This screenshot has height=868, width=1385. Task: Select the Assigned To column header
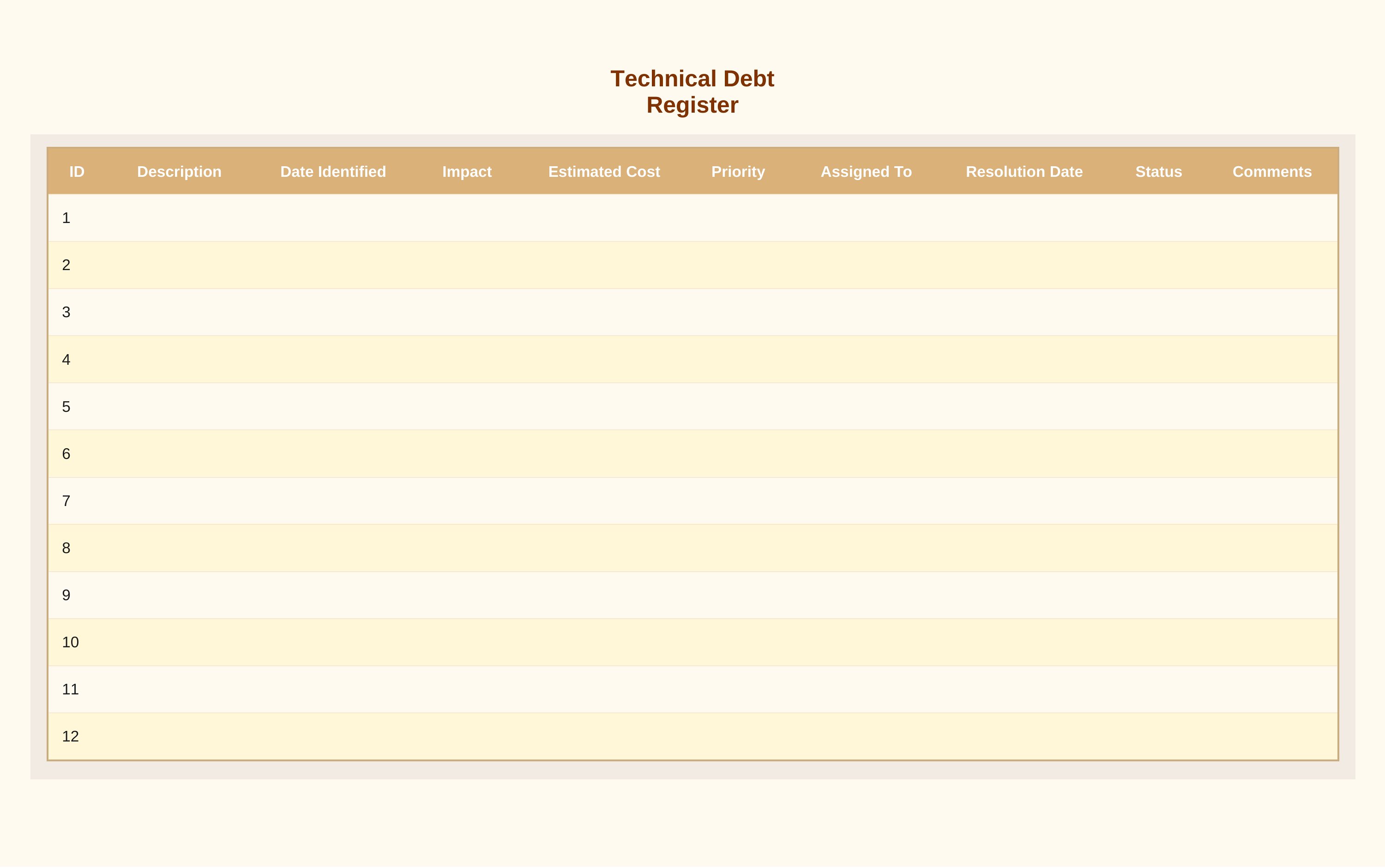click(x=866, y=172)
